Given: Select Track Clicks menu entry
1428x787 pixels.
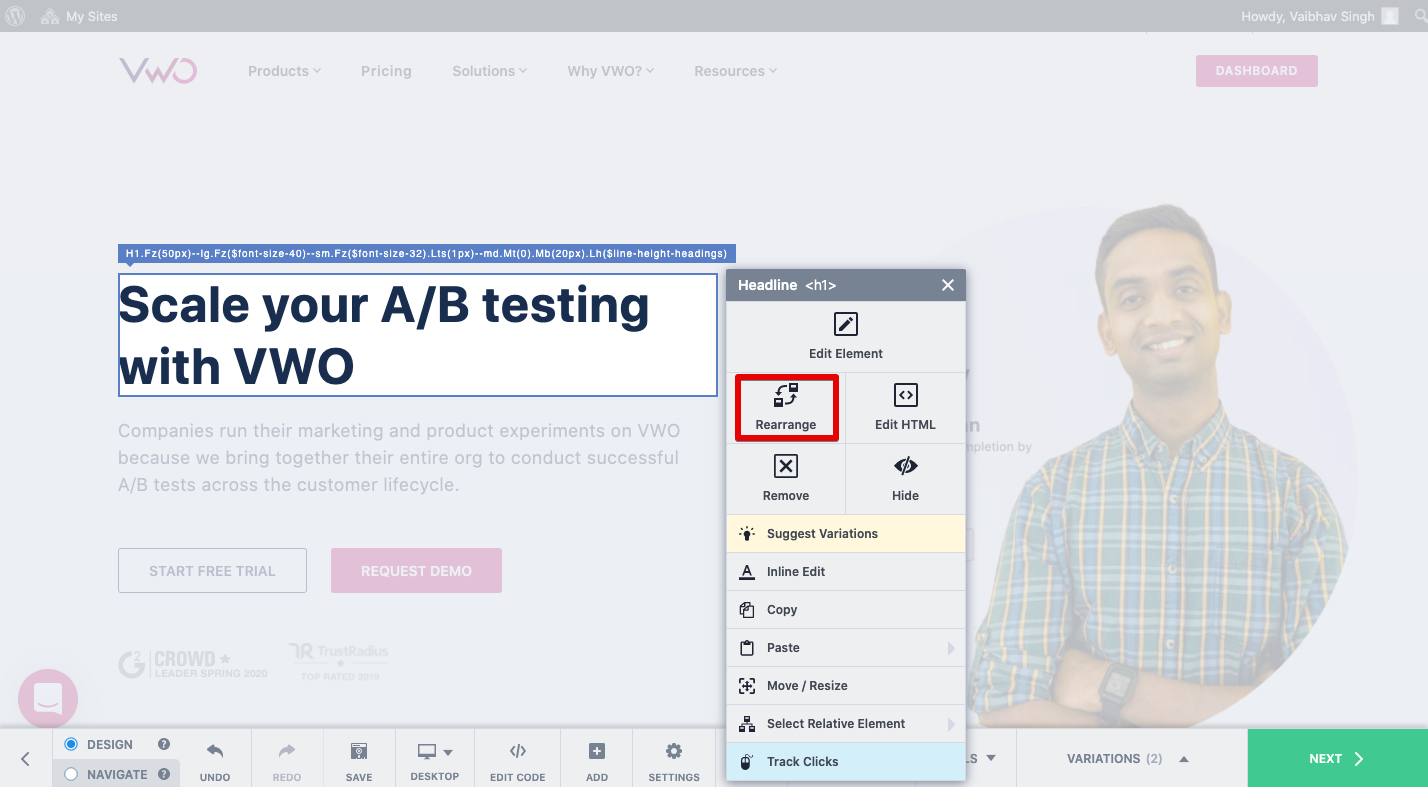Looking at the screenshot, I should tap(845, 762).
